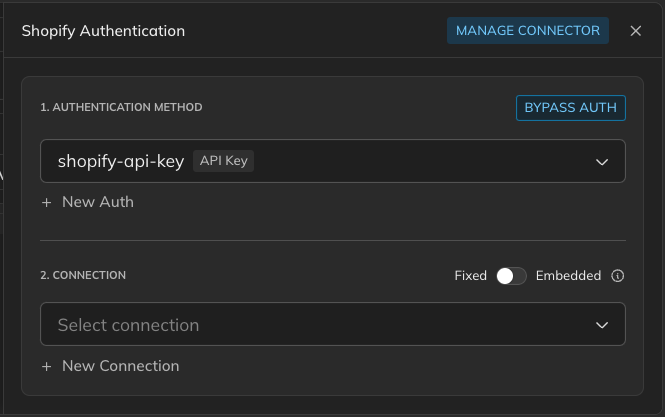Viewport: 665px width, 417px height.
Task: Click the shopify-api-key auth method name
Action: point(120,161)
